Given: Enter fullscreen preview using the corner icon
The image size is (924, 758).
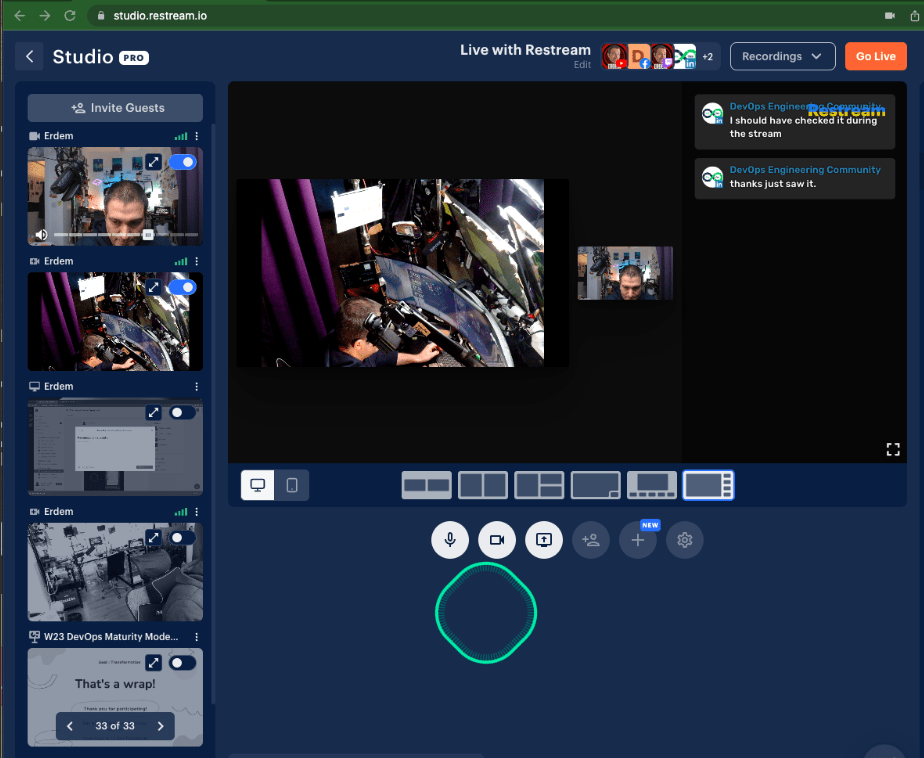Looking at the screenshot, I should (x=893, y=450).
